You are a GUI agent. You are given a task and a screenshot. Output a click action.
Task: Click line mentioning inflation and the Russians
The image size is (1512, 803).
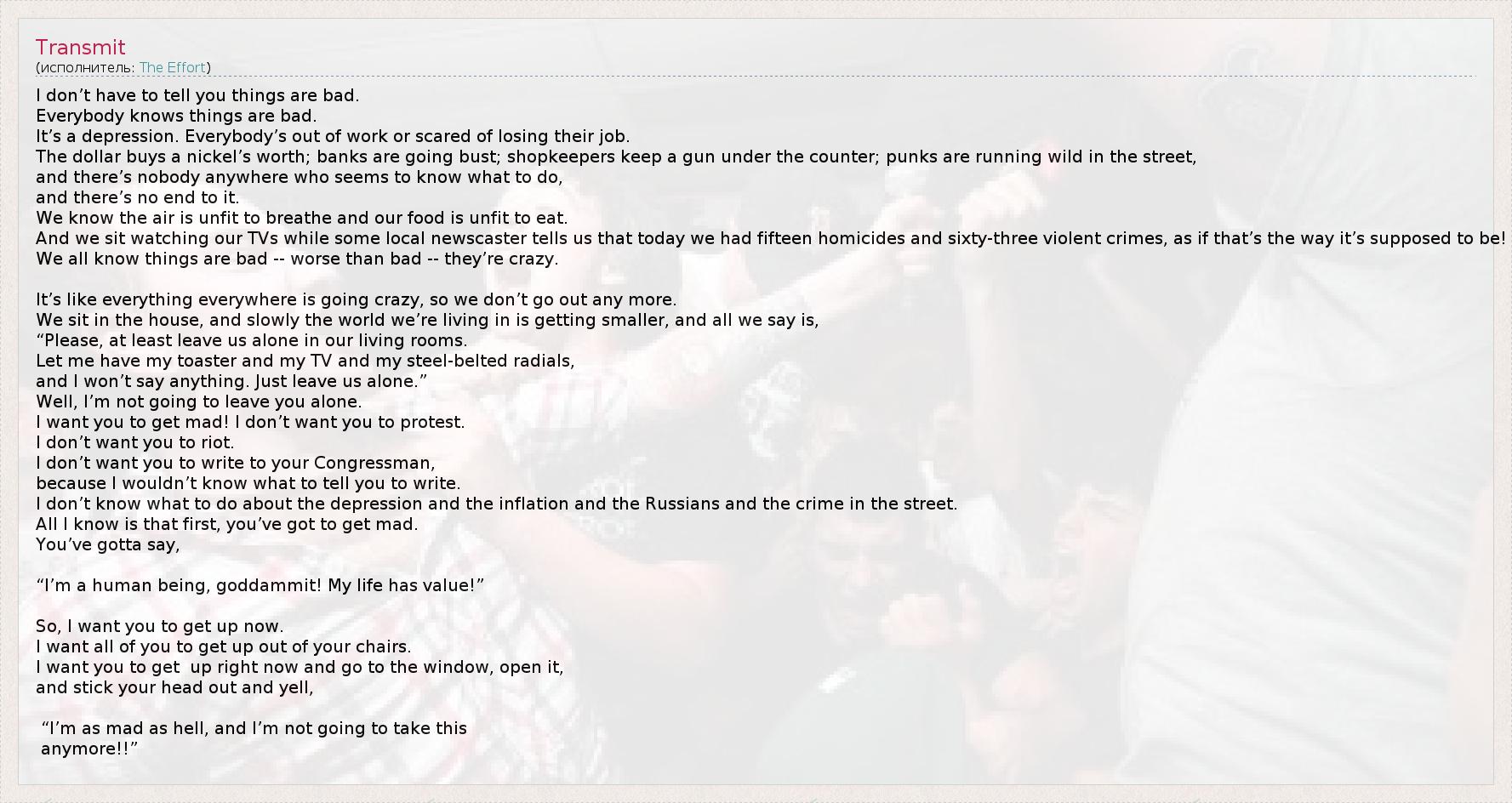coord(496,504)
